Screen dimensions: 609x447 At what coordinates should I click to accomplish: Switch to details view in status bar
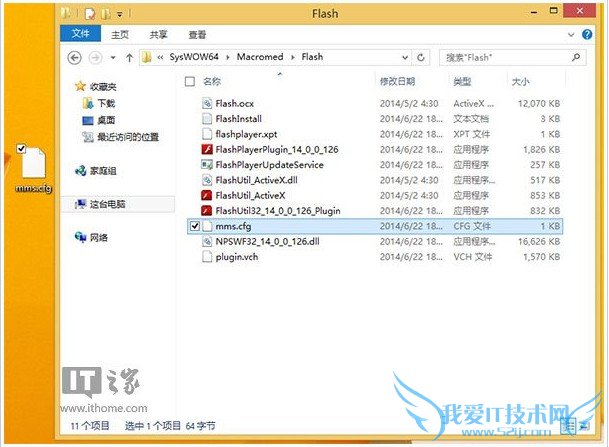(570, 426)
